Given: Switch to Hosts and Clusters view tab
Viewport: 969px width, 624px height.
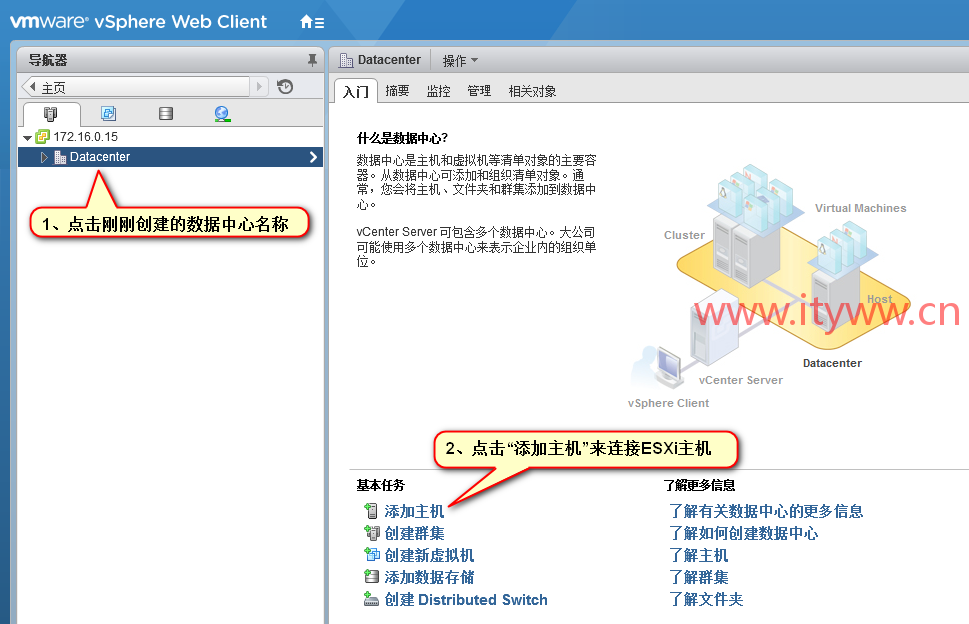Looking at the screenshot, I should 51,114.
